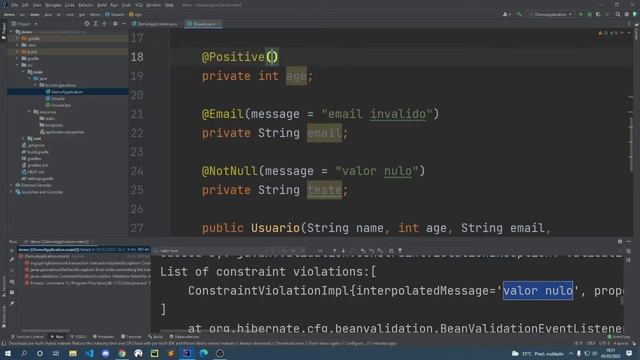Open the Dependencies tool tab
The width and height of the screenshot is (640, 360).
pyautogui.click(x=184, y=337)
